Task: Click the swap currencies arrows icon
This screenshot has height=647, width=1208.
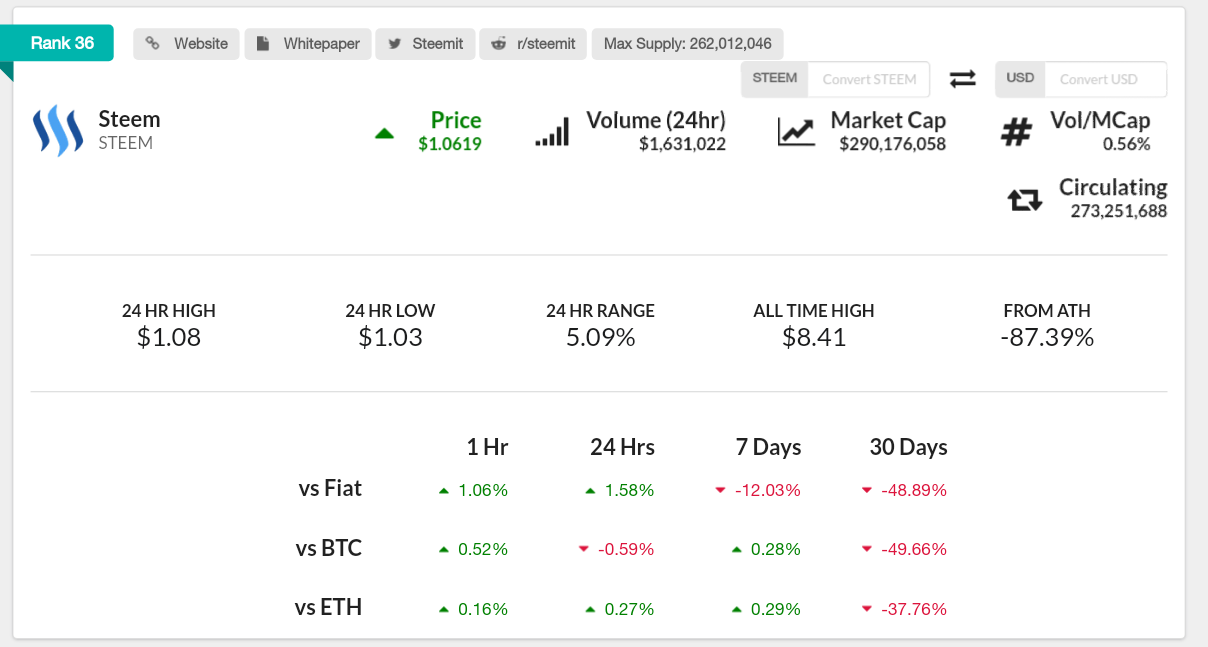Action: pyautogui.click(x=962, y=79)
